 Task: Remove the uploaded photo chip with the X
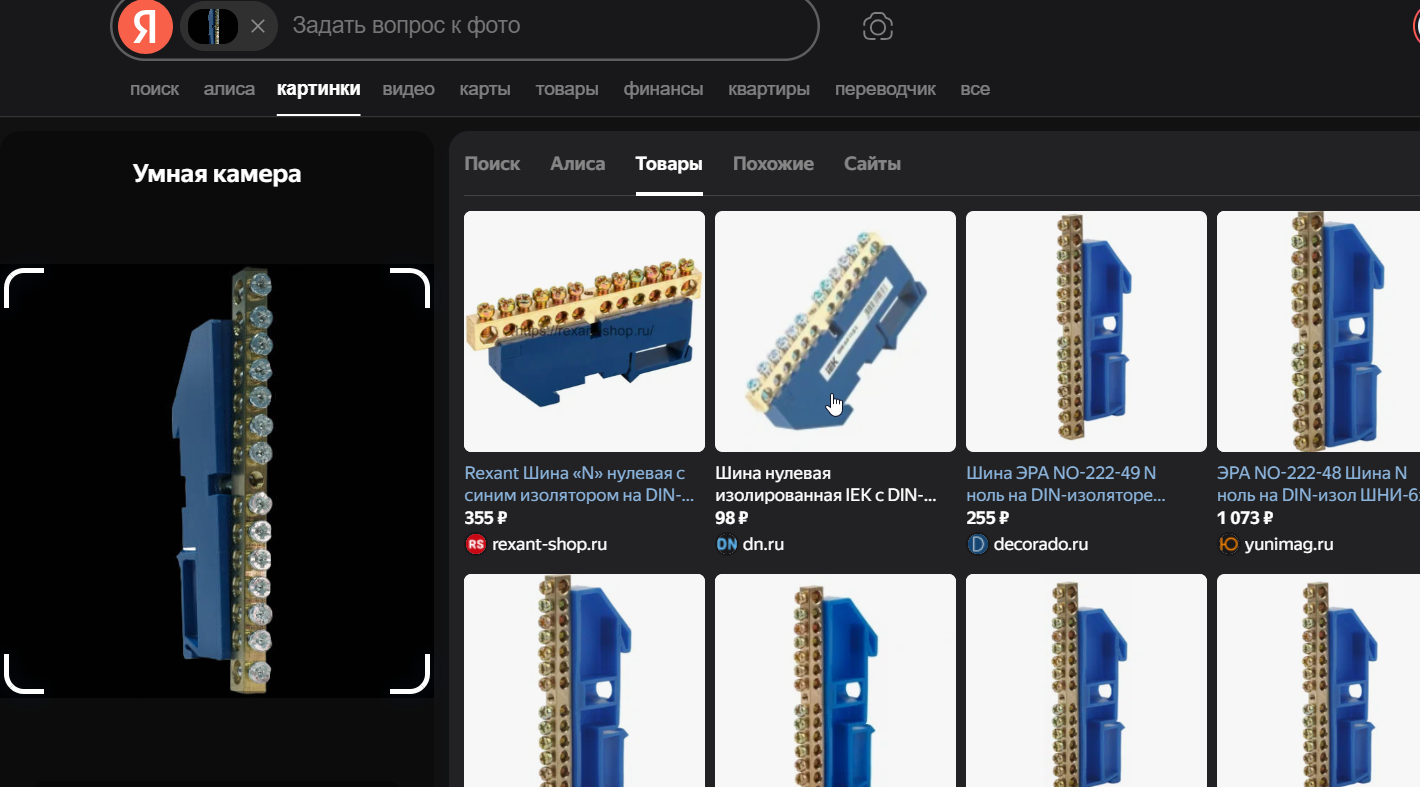(258, 26)
